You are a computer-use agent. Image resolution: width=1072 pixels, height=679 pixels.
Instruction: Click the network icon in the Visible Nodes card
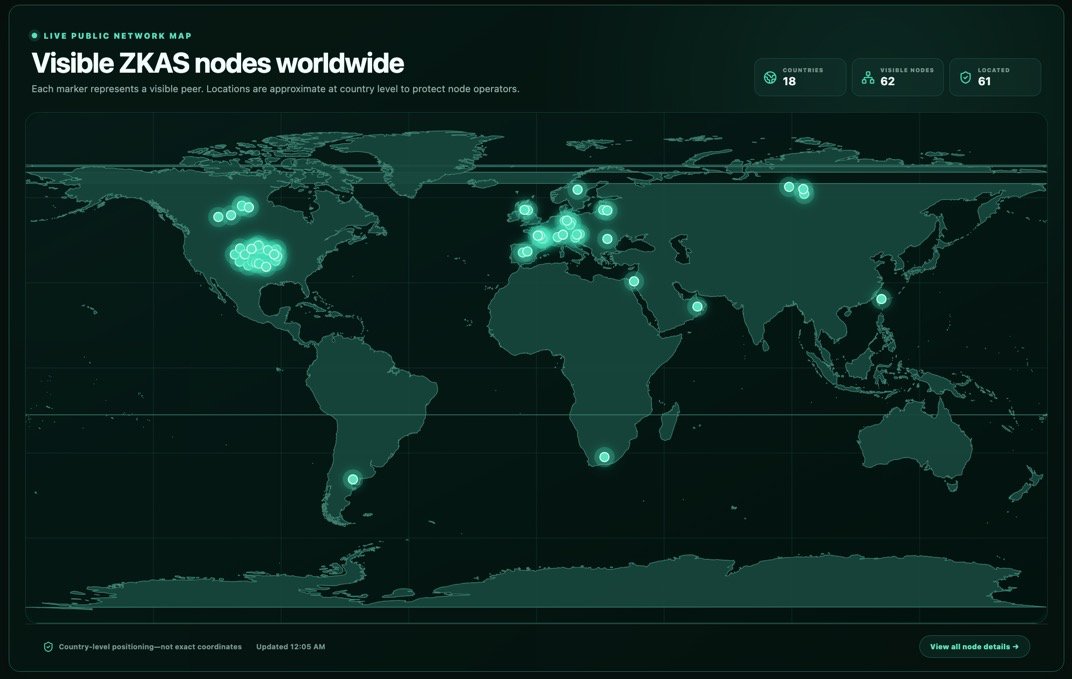coord(868,77)
